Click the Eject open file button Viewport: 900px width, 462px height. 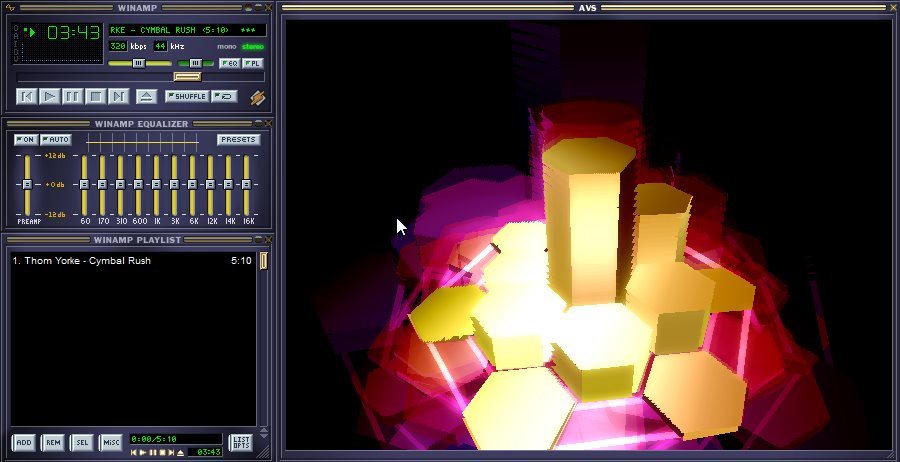(146, 96)
